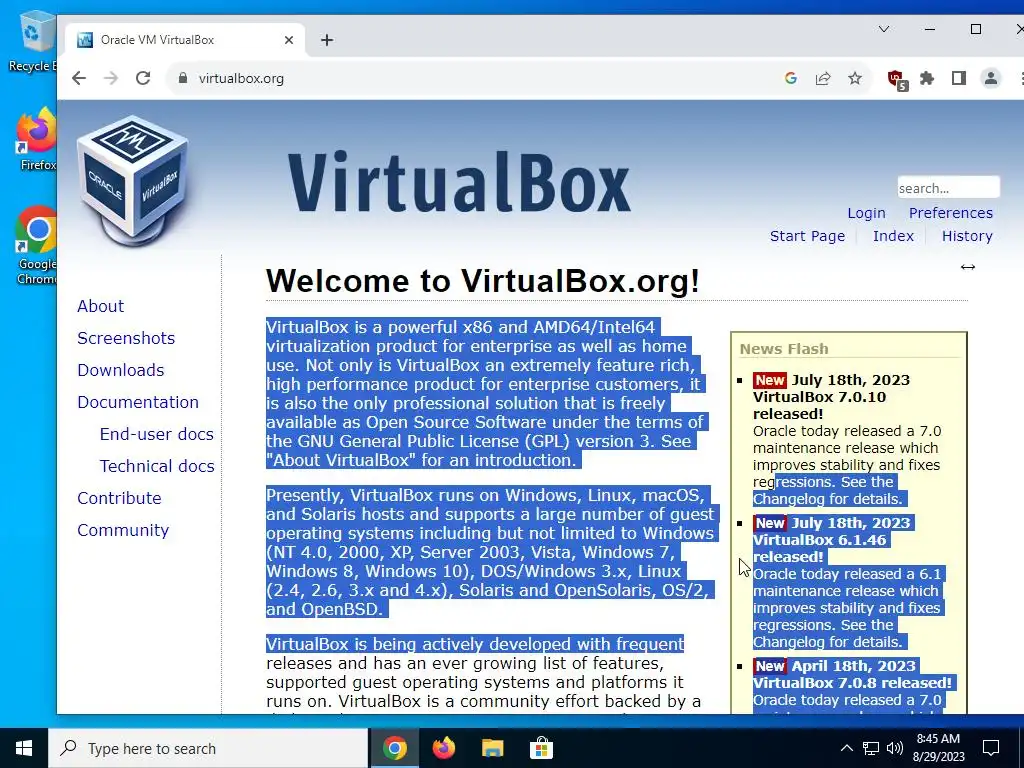Bookmark this page with the star icon
The height and width of the screenshot is (768, 1024).
pos(855,78)
